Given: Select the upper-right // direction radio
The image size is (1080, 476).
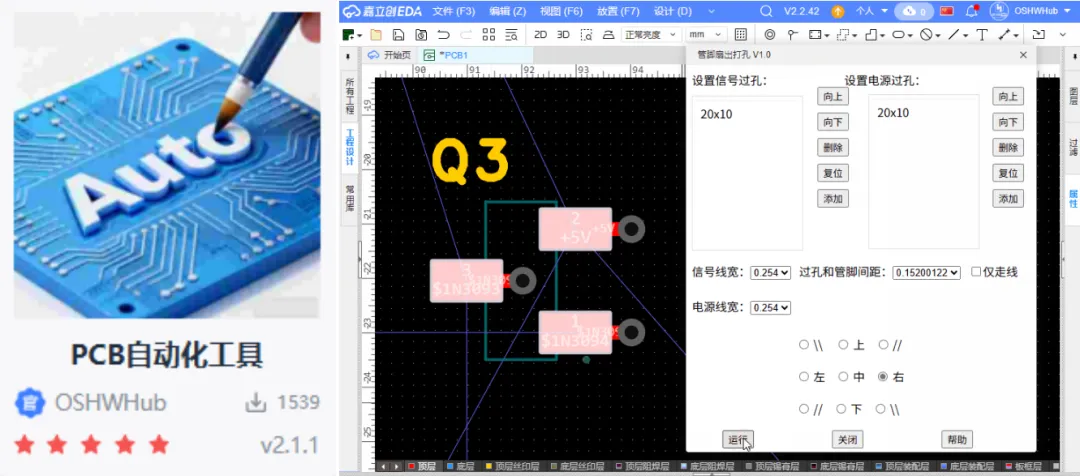Looking at the screenshot, I should tap(883, 344).
